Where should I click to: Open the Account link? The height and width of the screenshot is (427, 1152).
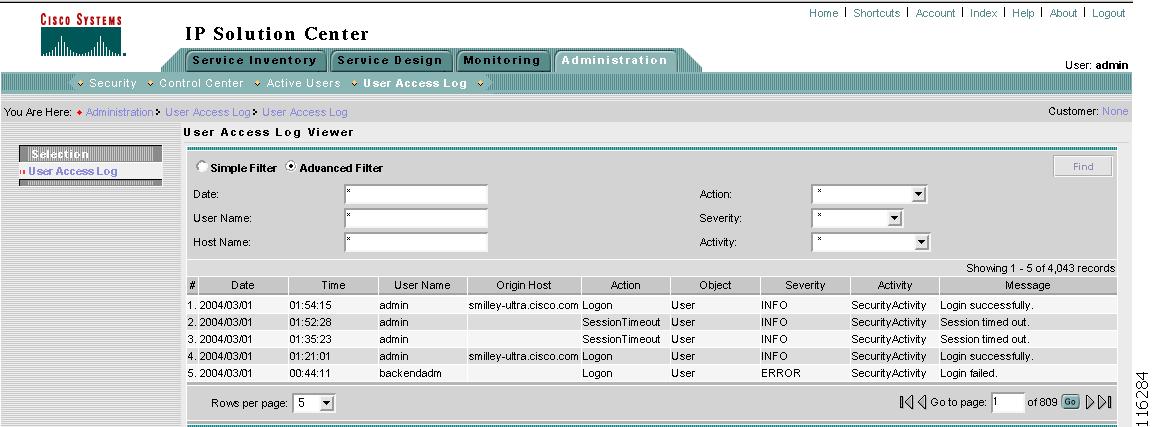935,13
